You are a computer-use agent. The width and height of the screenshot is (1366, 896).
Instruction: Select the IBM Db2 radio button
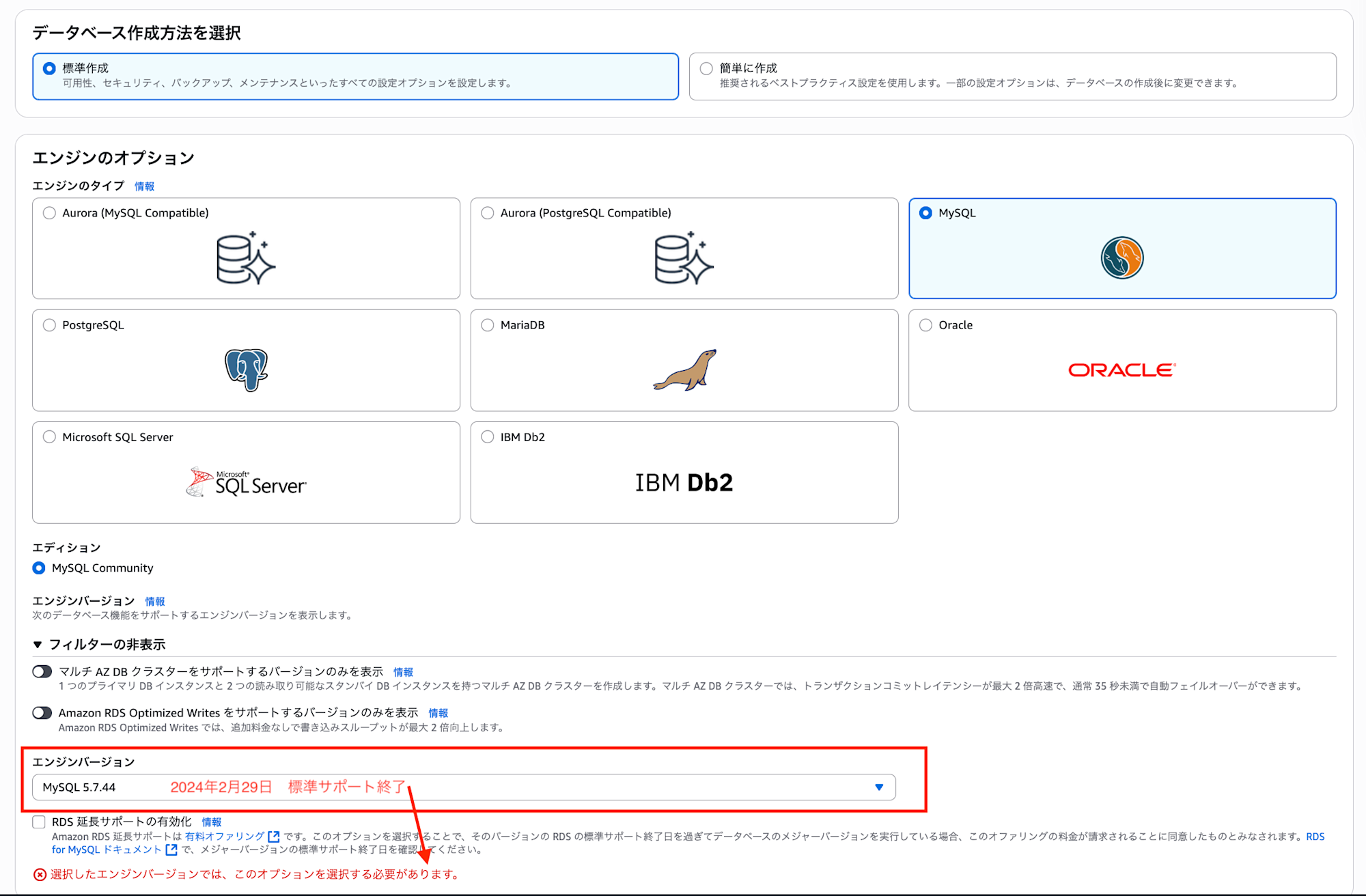click(x=488, y=437)
